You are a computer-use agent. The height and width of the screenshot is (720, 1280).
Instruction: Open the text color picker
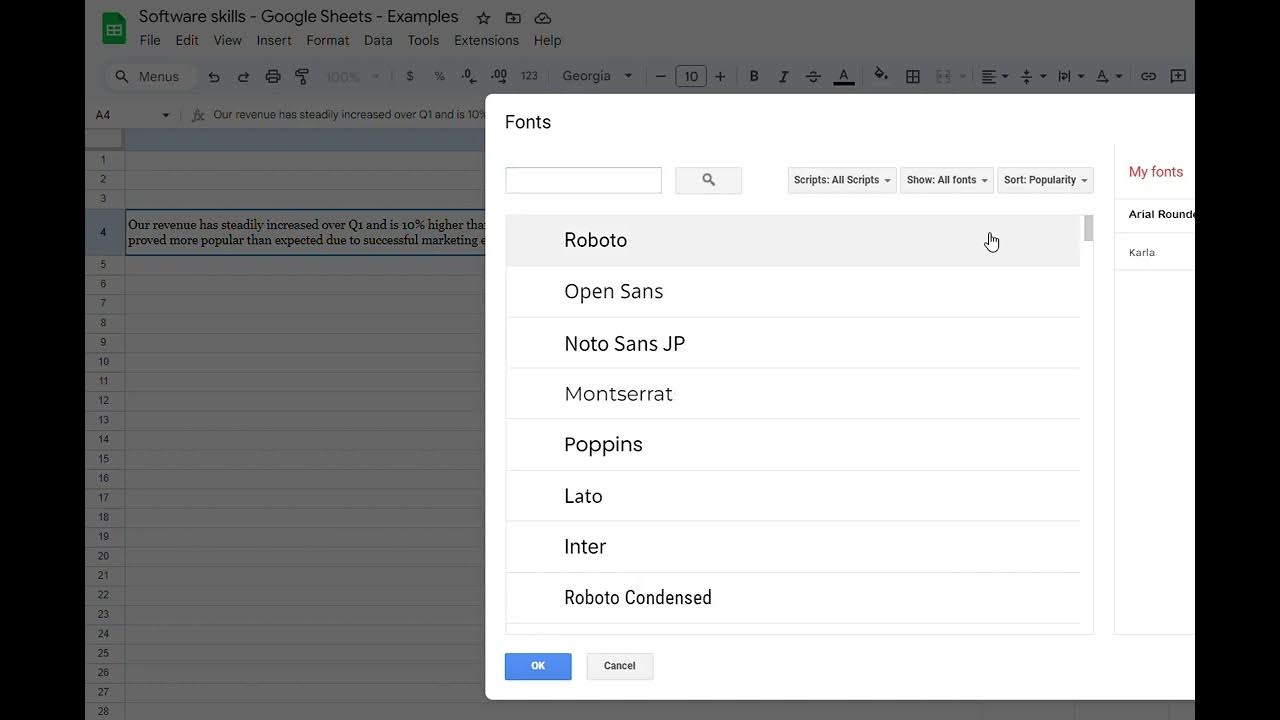pyautogui.click(x=844, y=76)
